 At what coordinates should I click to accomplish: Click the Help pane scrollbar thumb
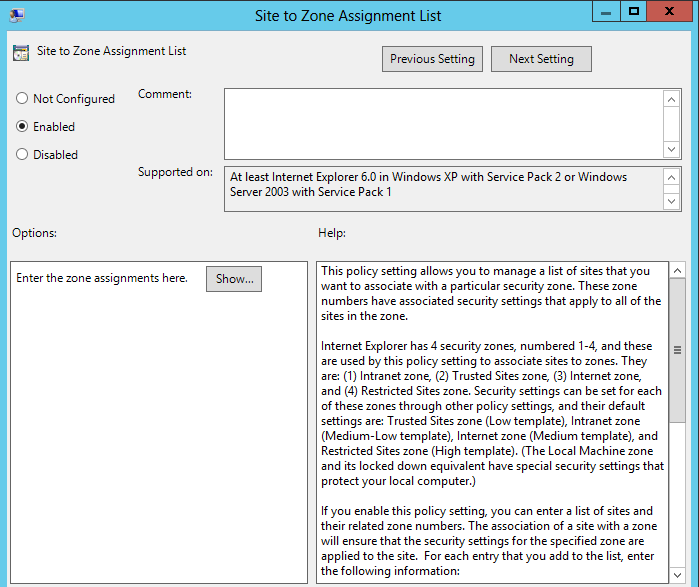pos(677,350)
